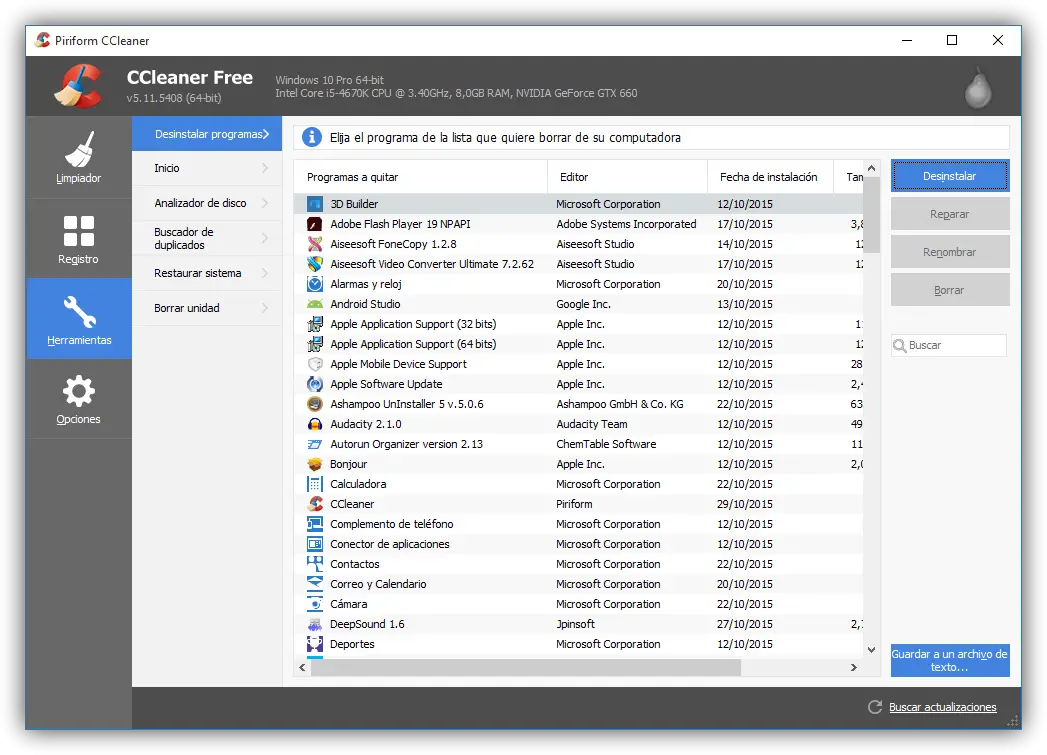
Task: Expand the Analizador de disco entry
Action: [207, 203]
